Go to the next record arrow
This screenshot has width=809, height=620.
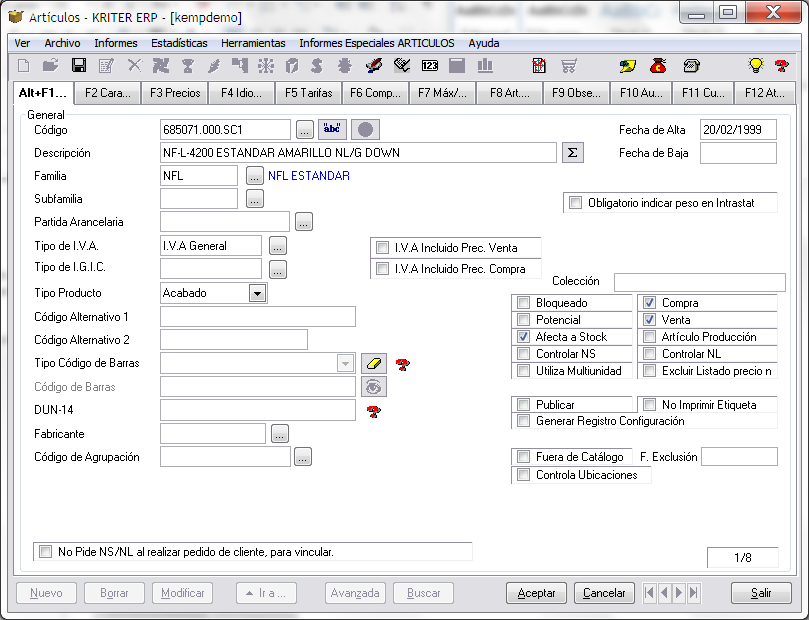[679, 593]
